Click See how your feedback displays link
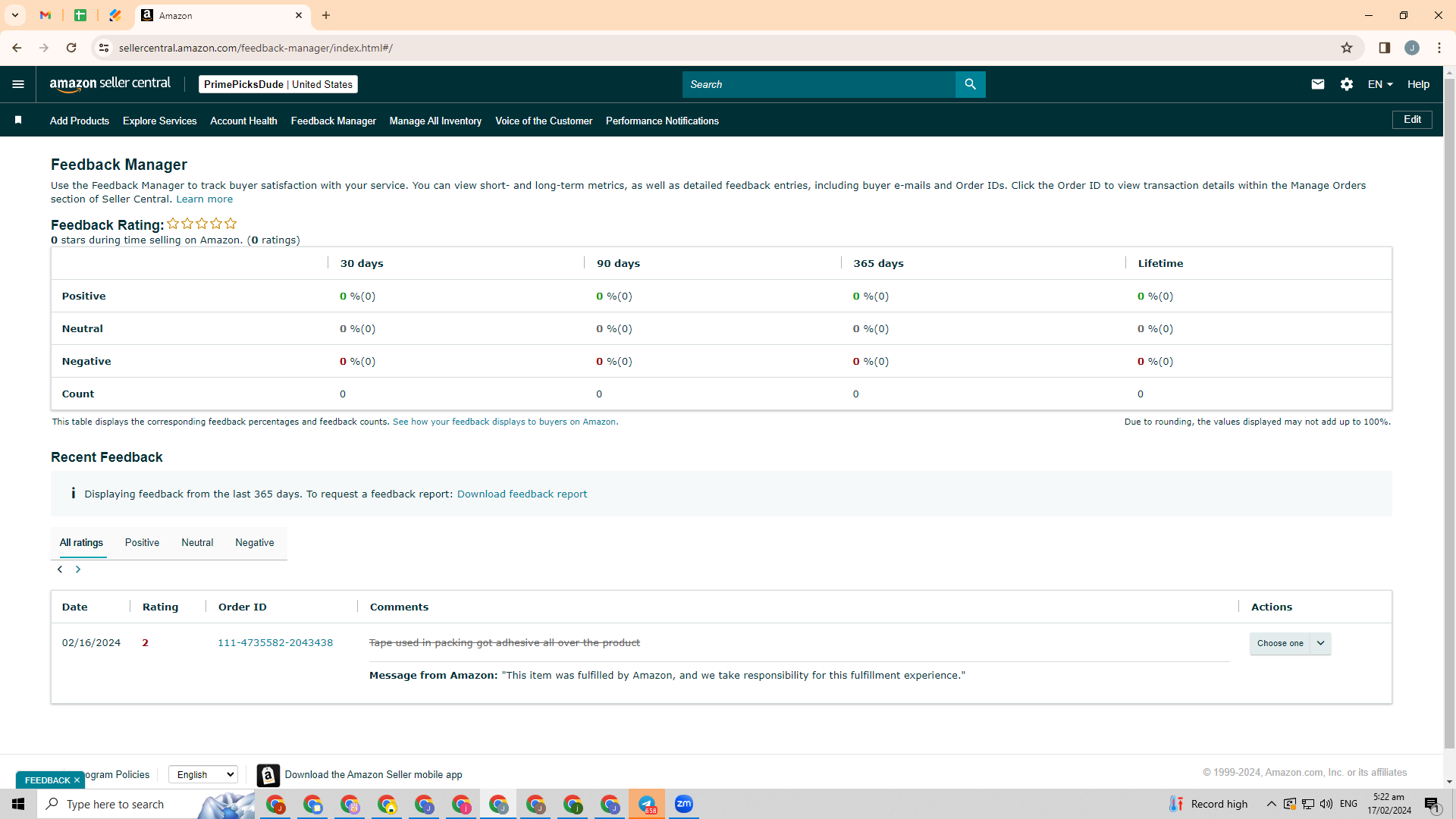The height and width of the screenshot is (819, 1456). pyautogui.click(x=505, y=422)
